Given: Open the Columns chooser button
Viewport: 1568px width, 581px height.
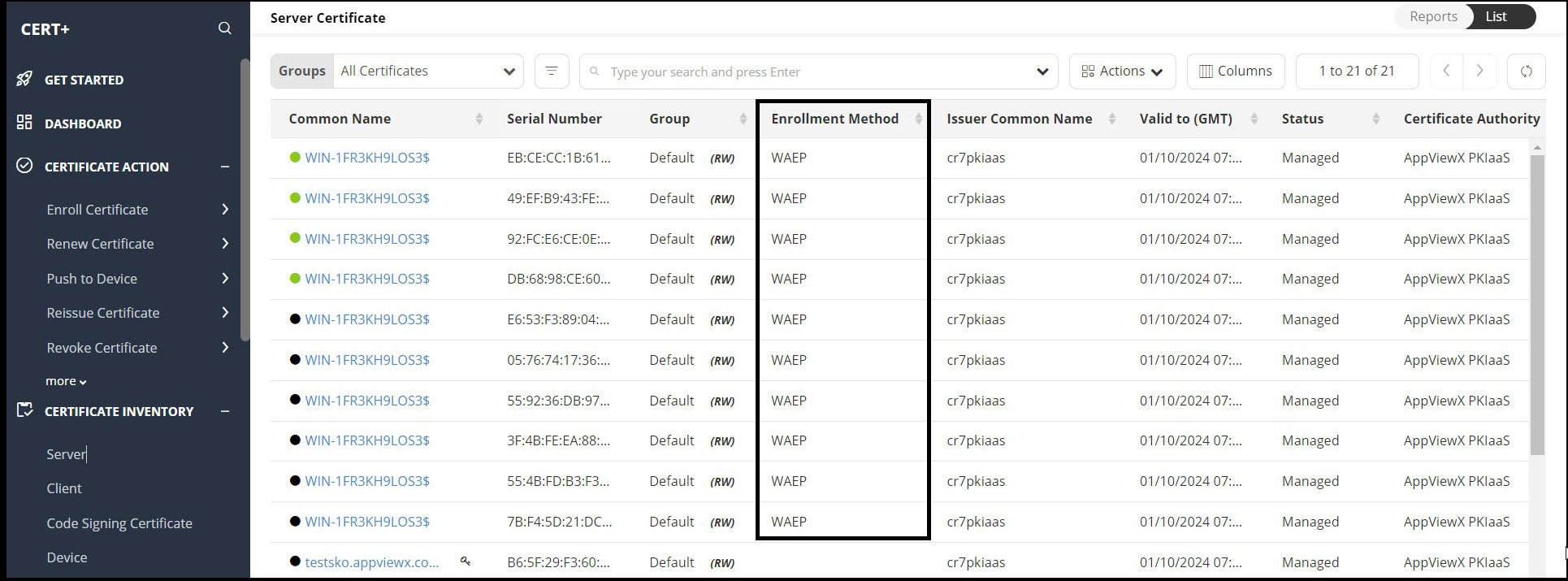Looking at the screenshot, I should coord(1236,72).
